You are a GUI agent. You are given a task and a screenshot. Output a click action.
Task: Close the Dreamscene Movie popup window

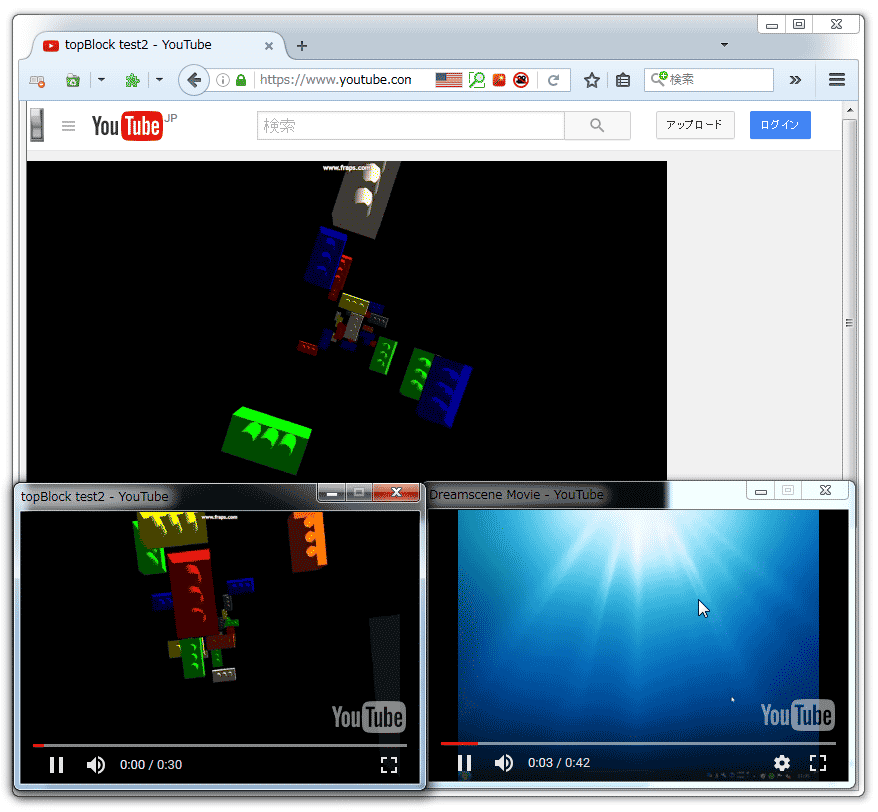[825, 491]
